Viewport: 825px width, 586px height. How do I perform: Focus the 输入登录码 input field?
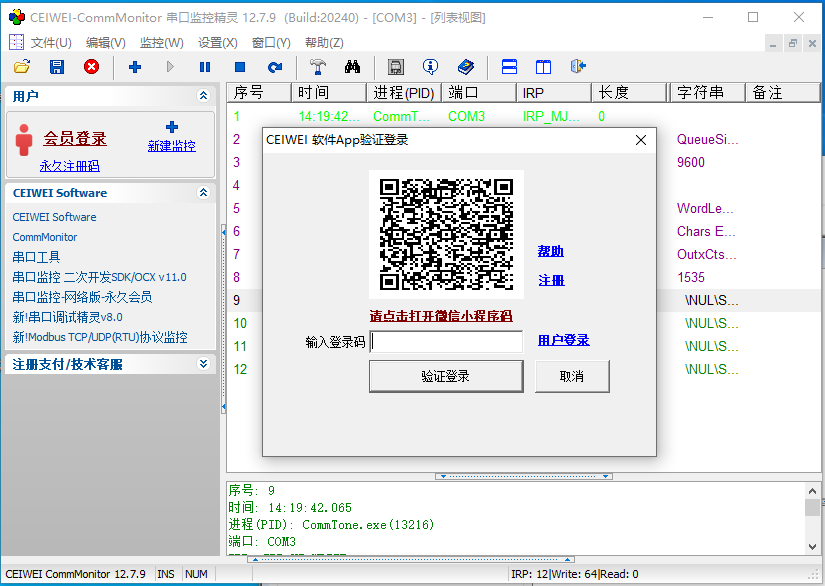tap(446, 342)
